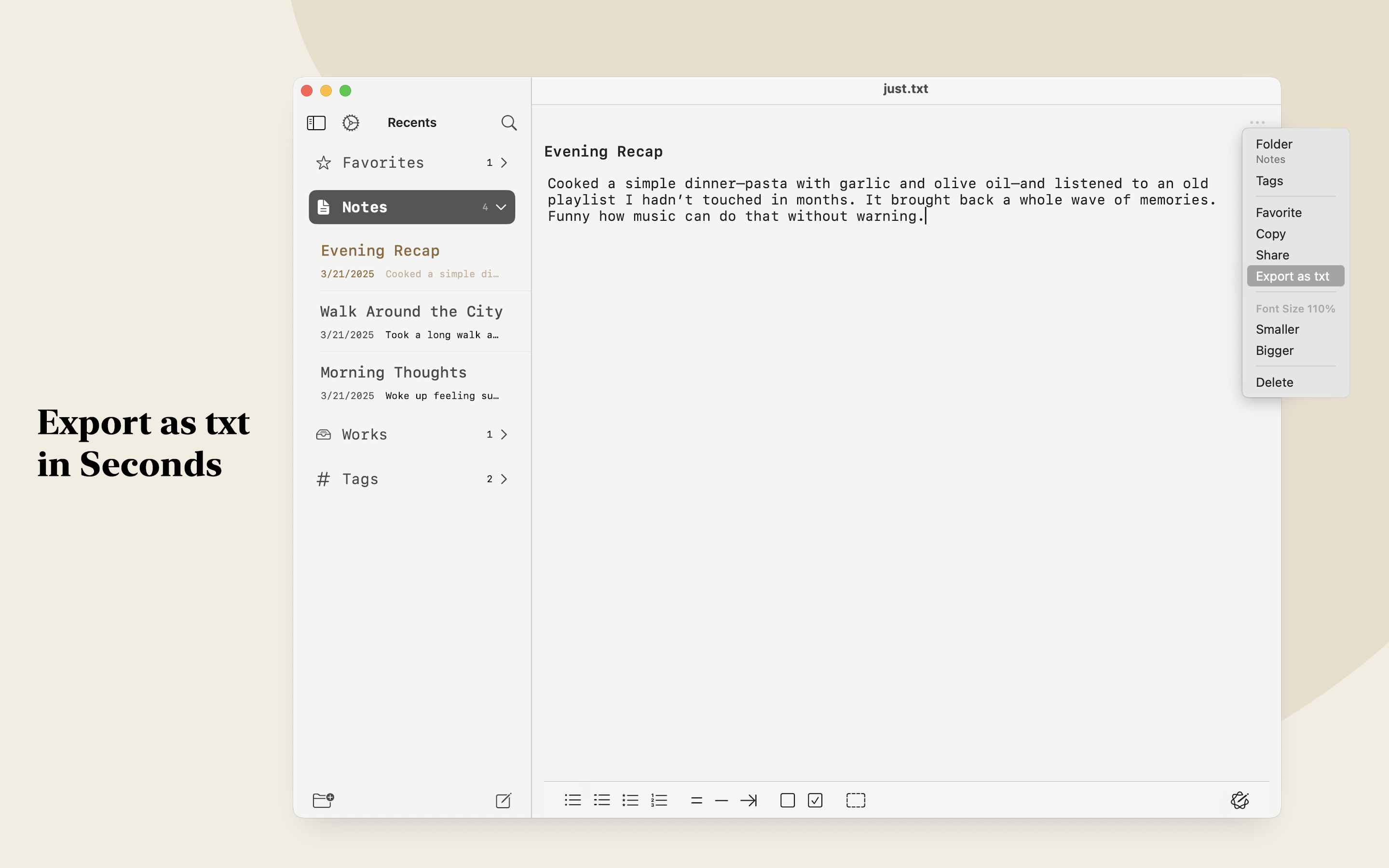Click the Font Size 110% label

(x=1295, y=309)
